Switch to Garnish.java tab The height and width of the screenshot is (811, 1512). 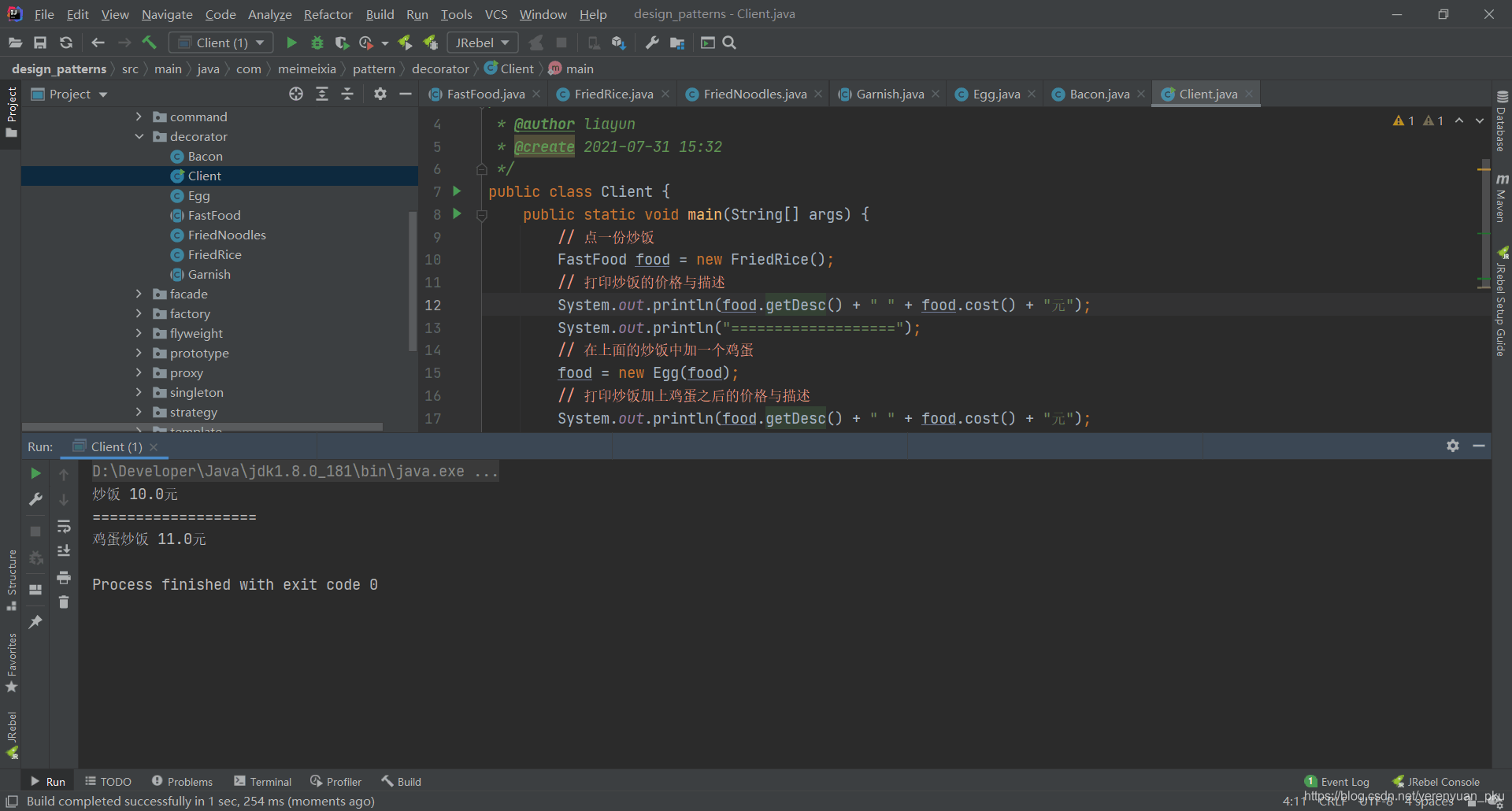(x=890, y=94)
